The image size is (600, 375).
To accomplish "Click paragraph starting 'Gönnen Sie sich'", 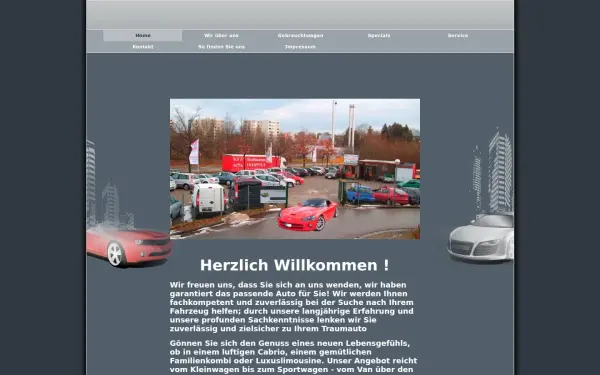I will pos(294,356).
